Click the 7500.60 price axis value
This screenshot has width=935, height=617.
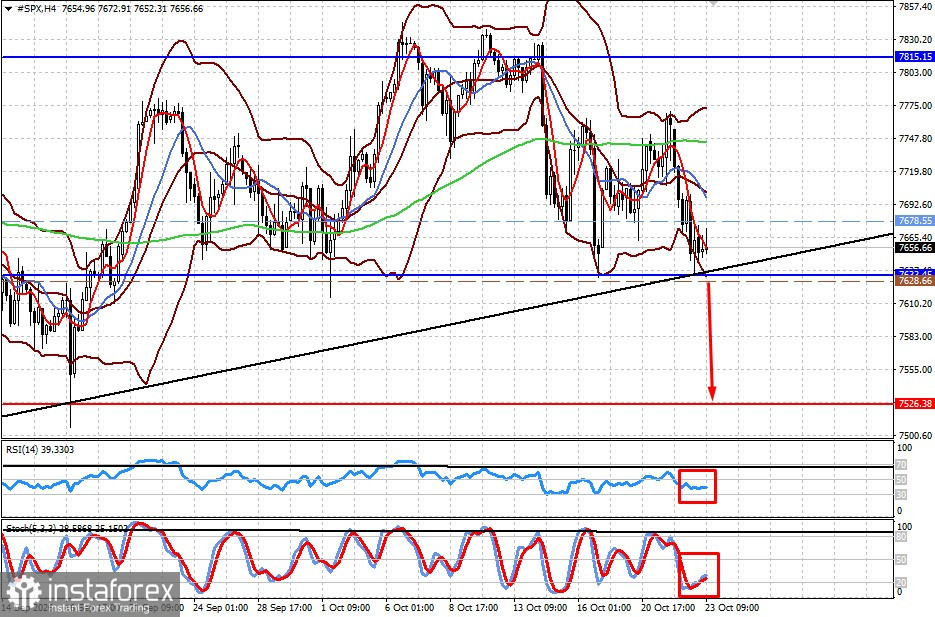click(x=915, y=435)
